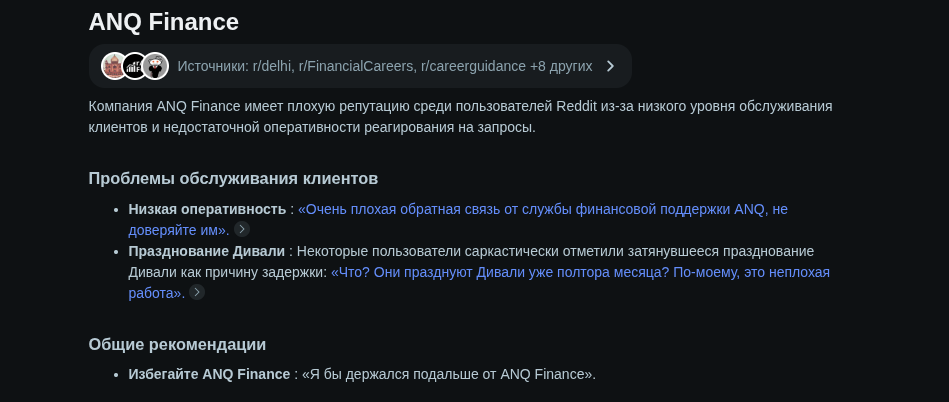The height and width of the screenshot is (402, 949).
Task: Click the «r/careerguidance» source name
Action: 473,66
